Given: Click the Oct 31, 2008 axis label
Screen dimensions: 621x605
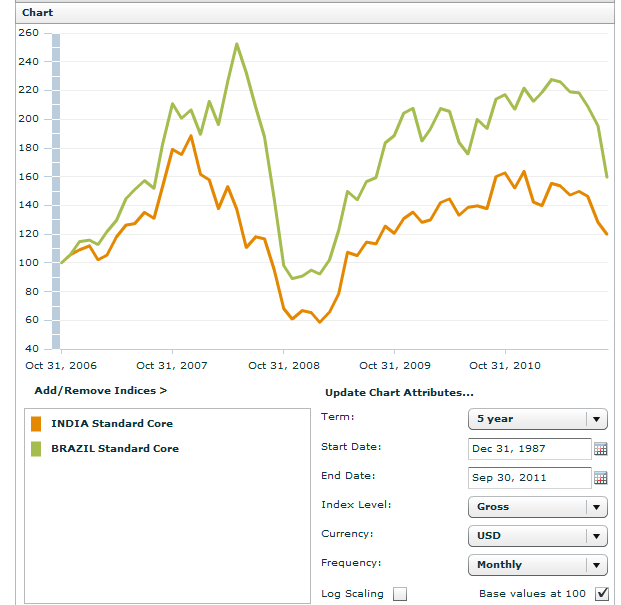Looking at the screenshot, I should [283, 366].
